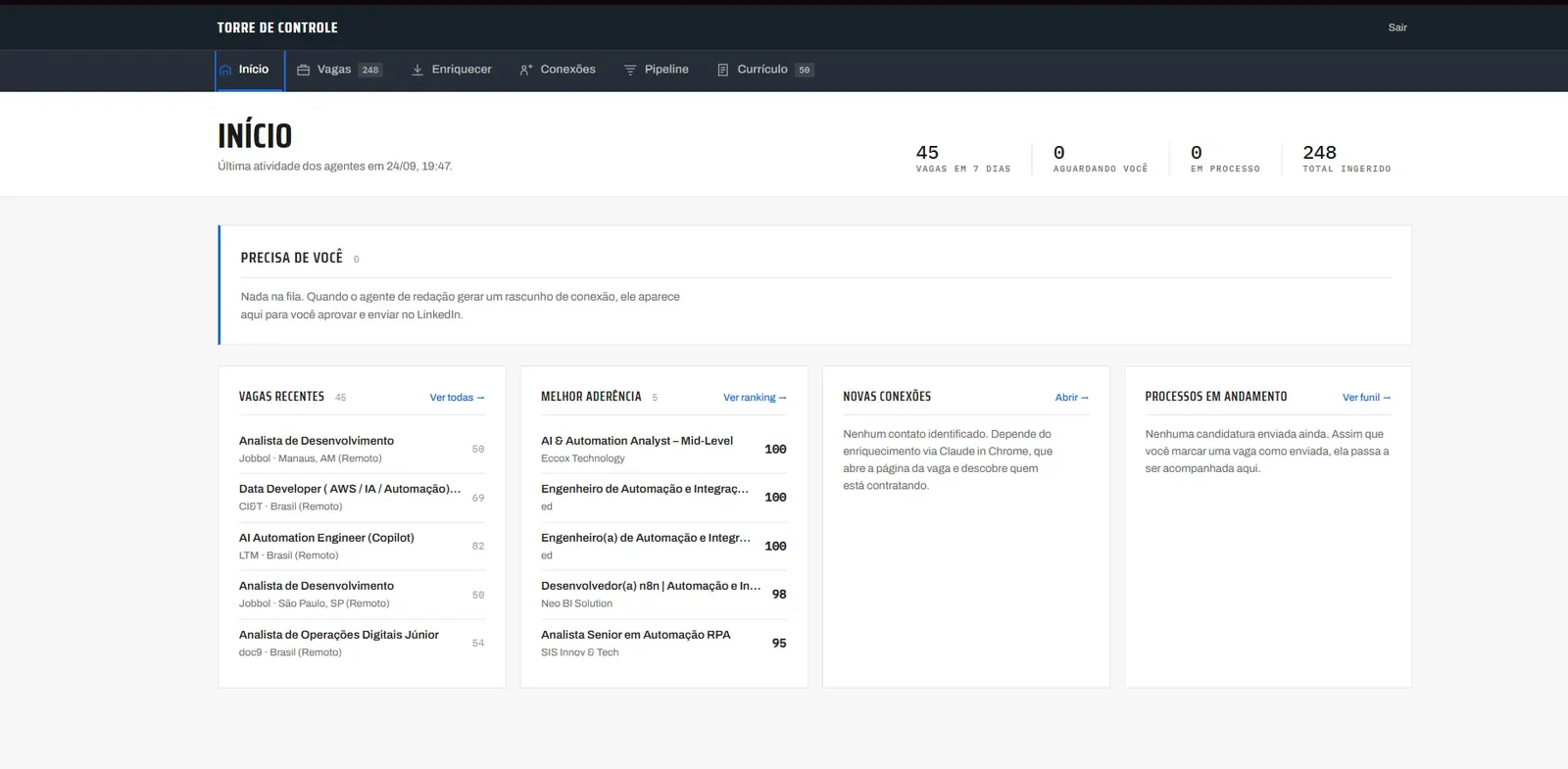Click the add-person icon beside Conexões
1568x769 pixels.
[526, 70]
